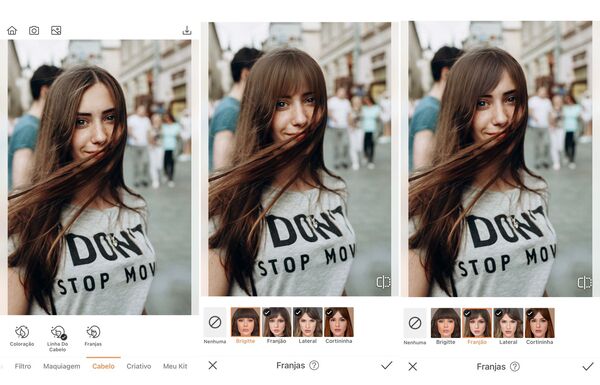Cancel with the X icon in the middle screen
600x385 pixels.
(x=213, y=365)
